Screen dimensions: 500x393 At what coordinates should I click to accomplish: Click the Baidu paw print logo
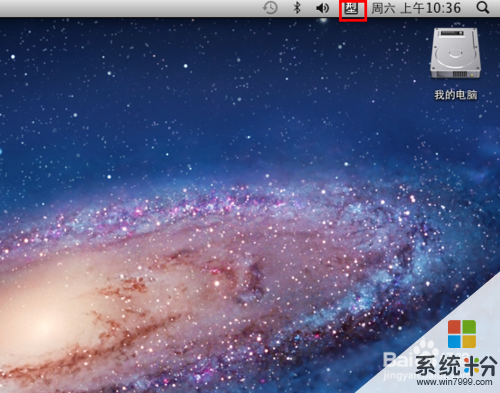[425, 349]
